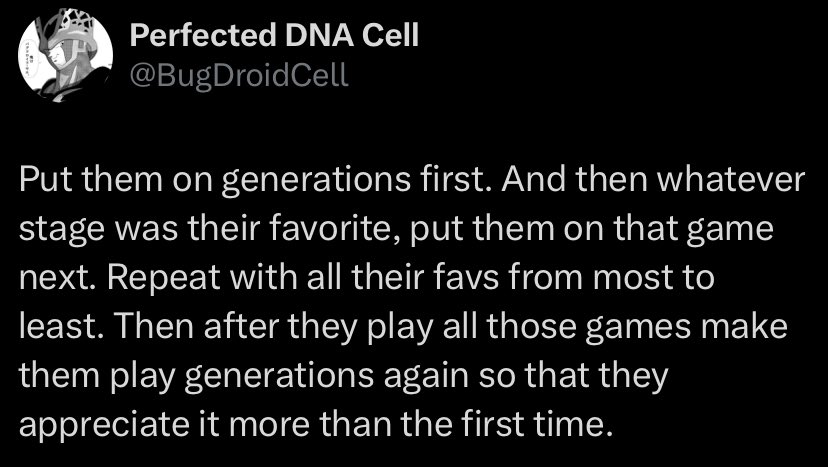Click 'generations' in the first tweet line
Screen dimensions: 828x467
pos(315,181)
